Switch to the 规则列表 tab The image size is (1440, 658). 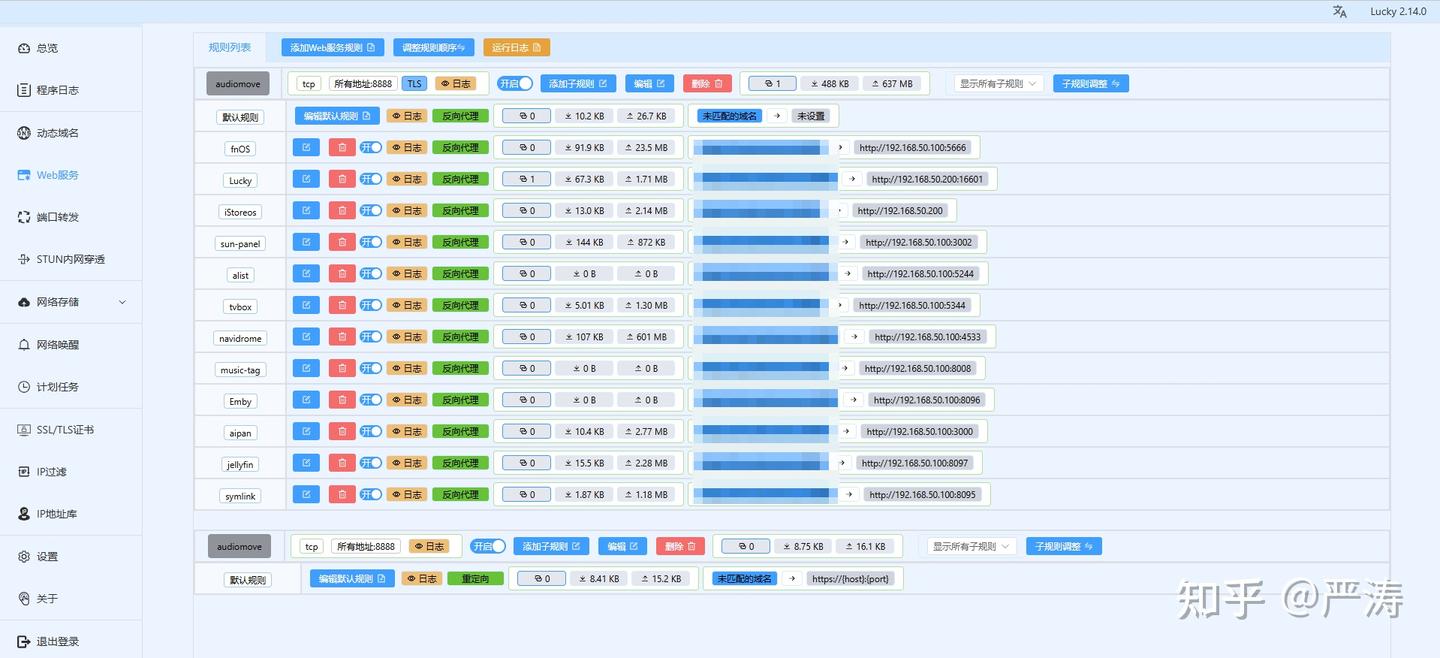coord(229,46)
